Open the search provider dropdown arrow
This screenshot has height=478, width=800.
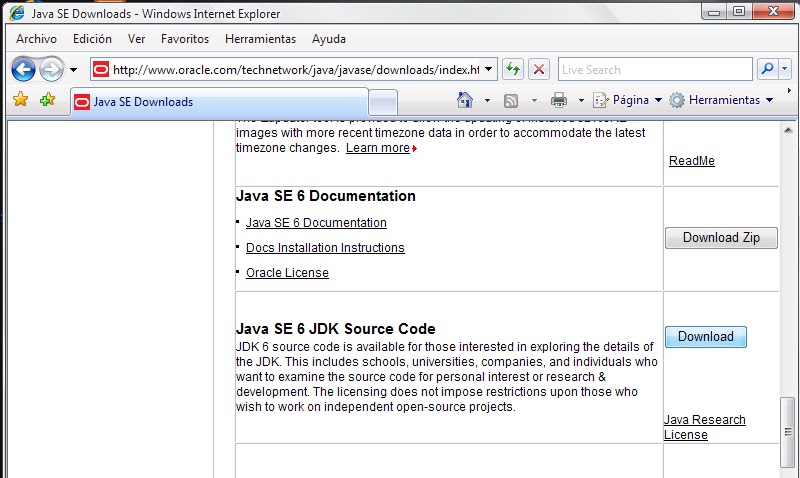point(785,69)
